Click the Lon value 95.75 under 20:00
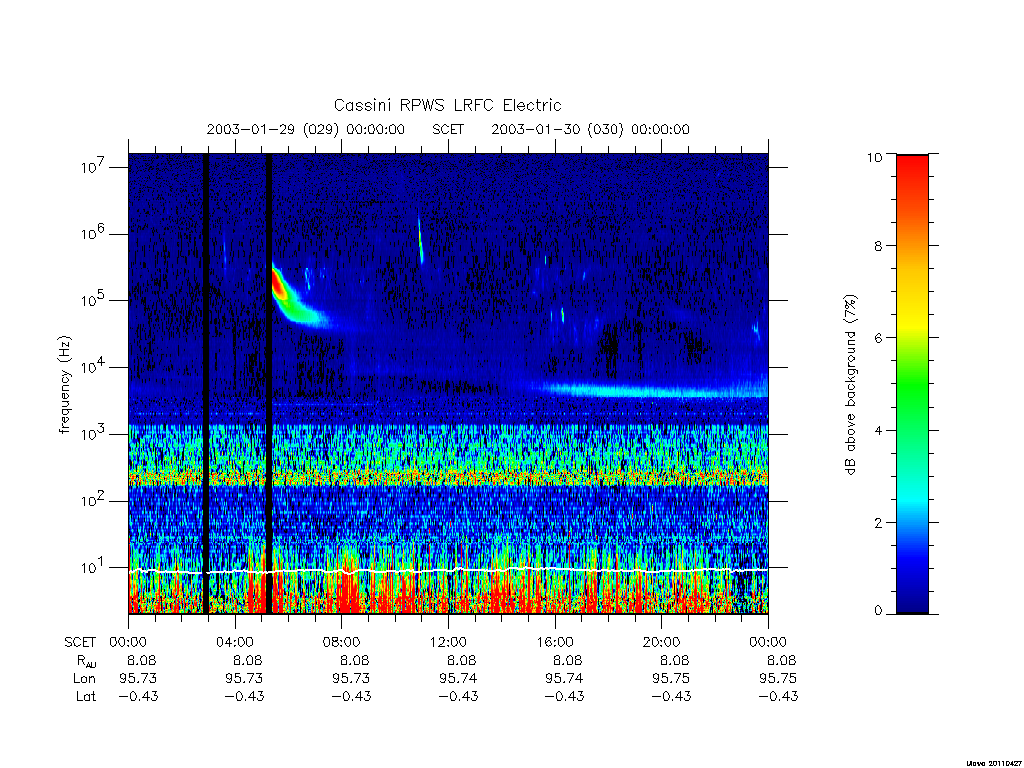The width and height of the screenshot is (1024, 768). (x=671, y=679)
